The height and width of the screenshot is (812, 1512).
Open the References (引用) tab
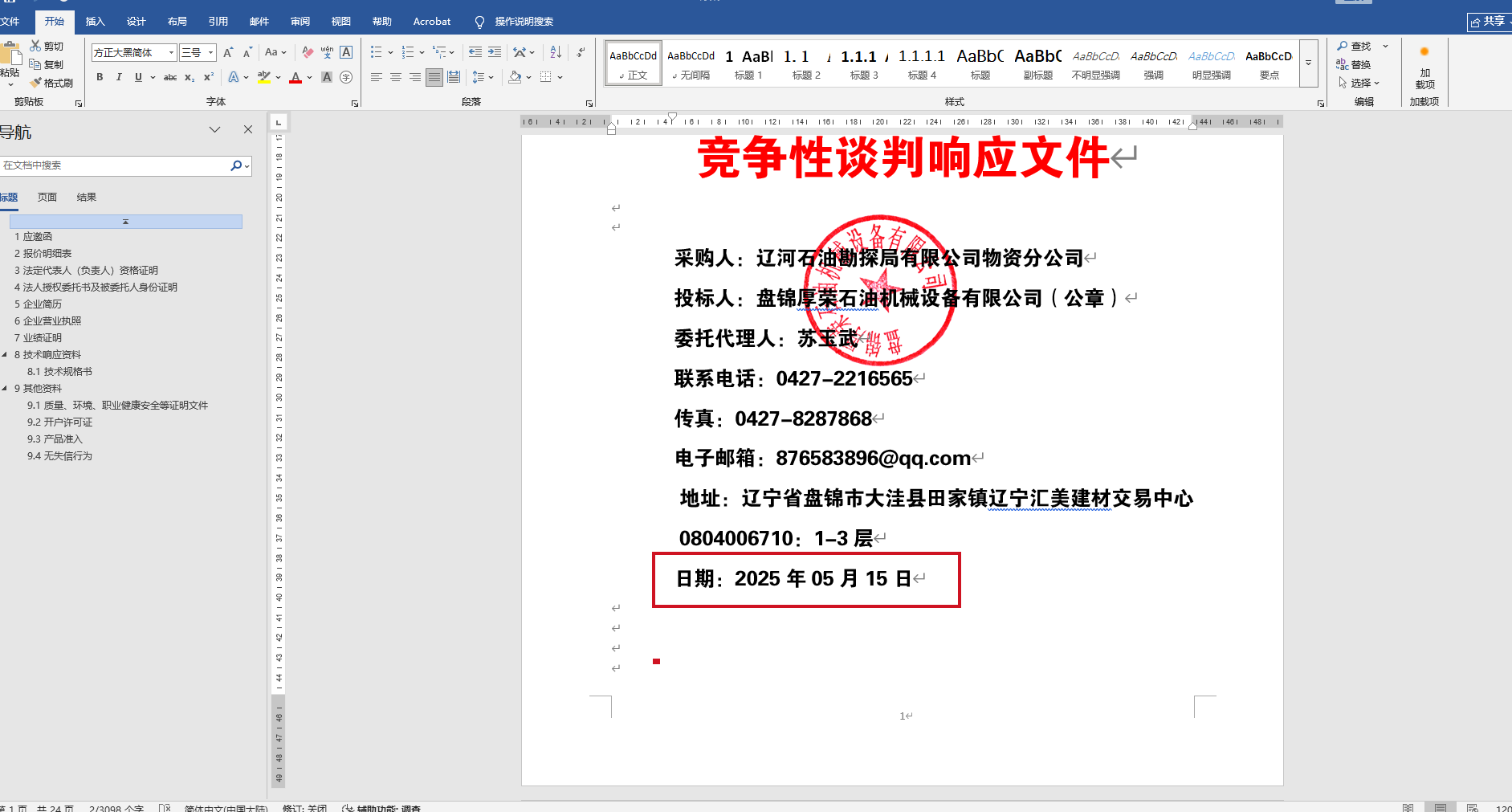218,22
